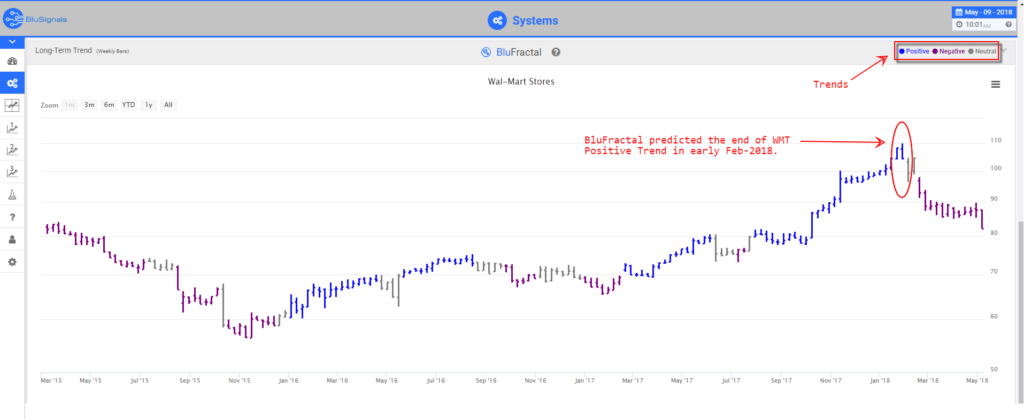
Task: Open the settings gear in sidebar
Action: (12, 262)
